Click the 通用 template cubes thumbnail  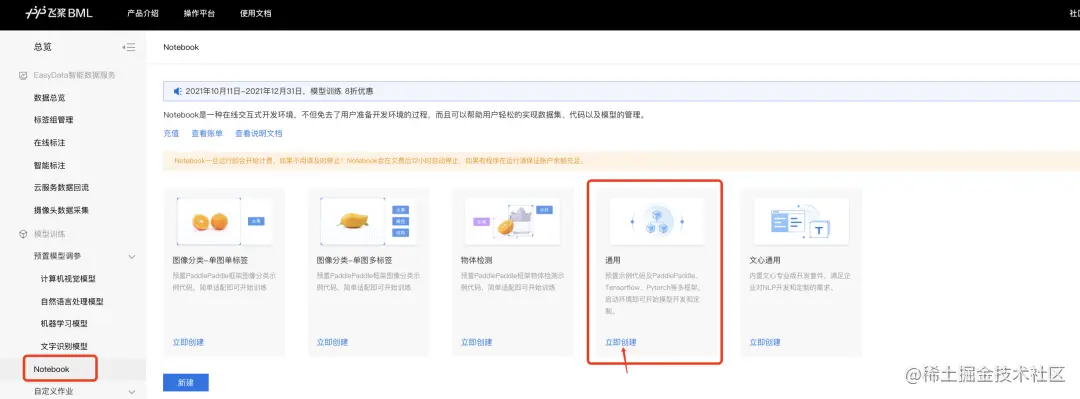coord(656,221)
